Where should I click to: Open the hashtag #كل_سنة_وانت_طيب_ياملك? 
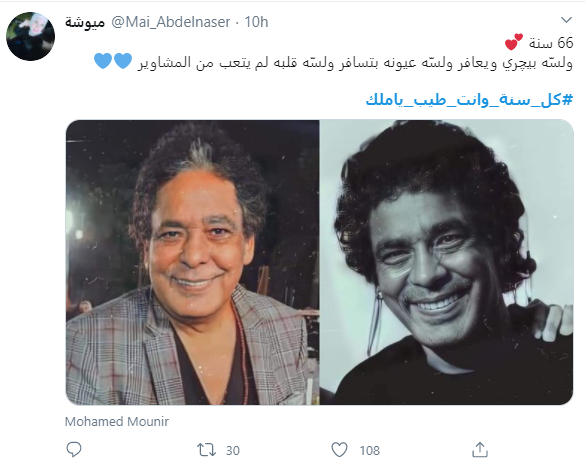469,100
